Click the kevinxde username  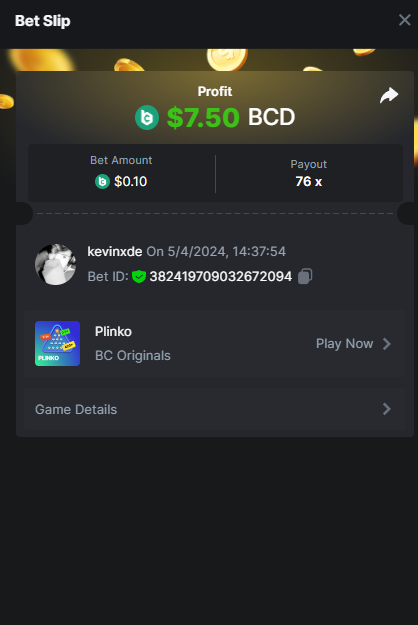click(x=115, y=252)
